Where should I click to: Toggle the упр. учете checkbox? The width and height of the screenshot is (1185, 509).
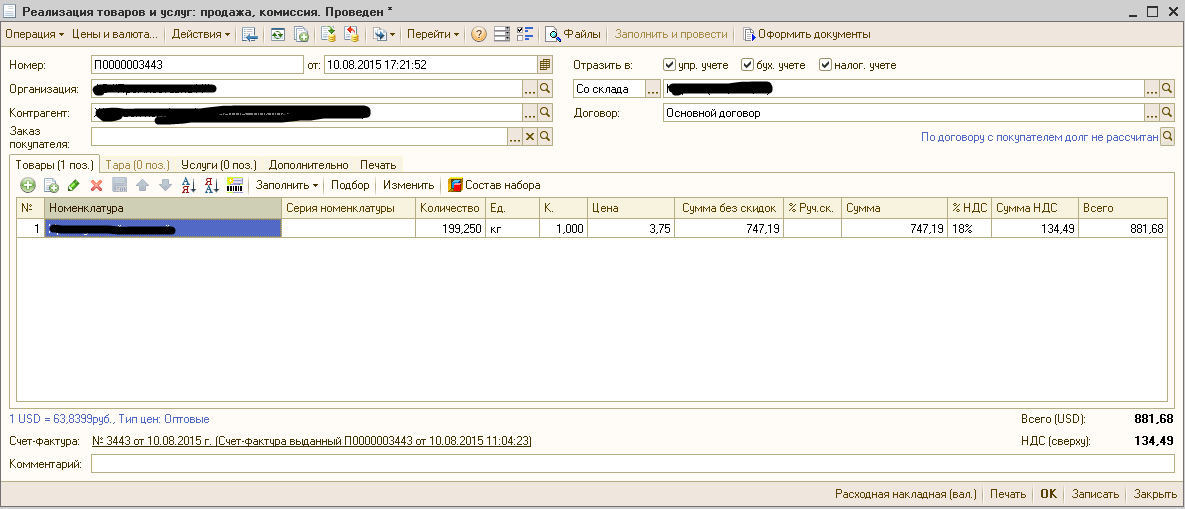coord(670,65)
